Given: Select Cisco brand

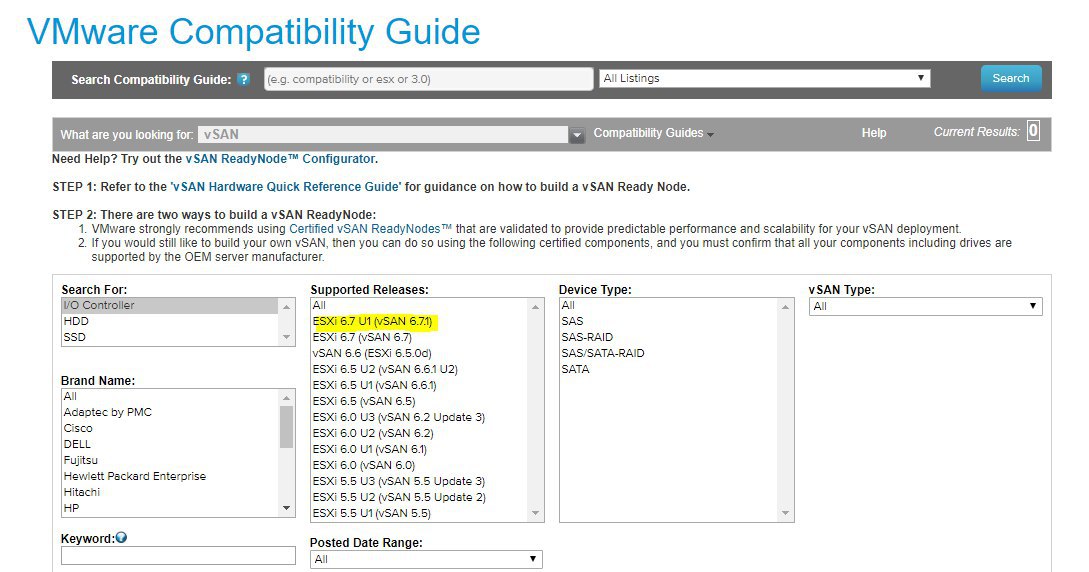Looking at the screenshot, I should click(169, 428).
